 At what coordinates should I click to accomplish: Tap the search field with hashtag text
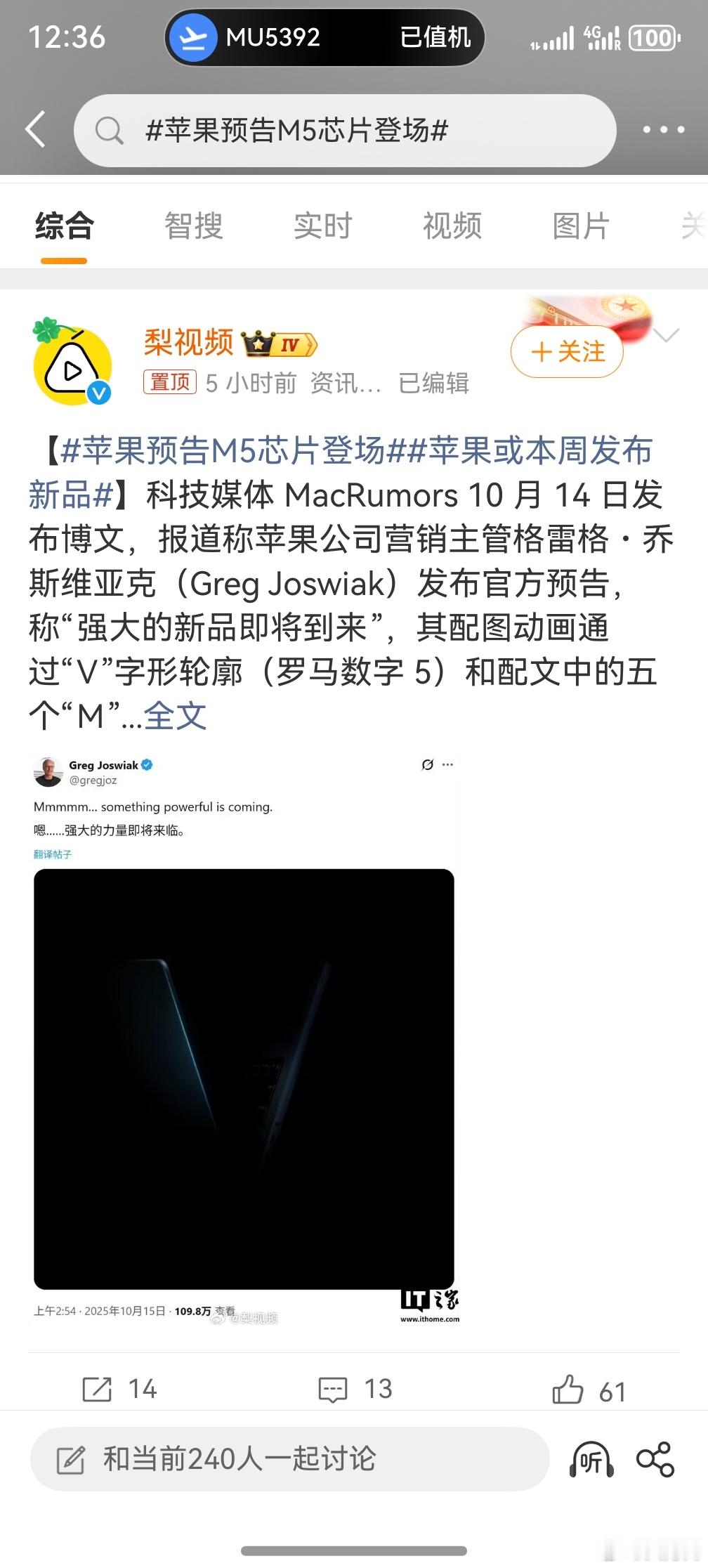tap(345, 131)
